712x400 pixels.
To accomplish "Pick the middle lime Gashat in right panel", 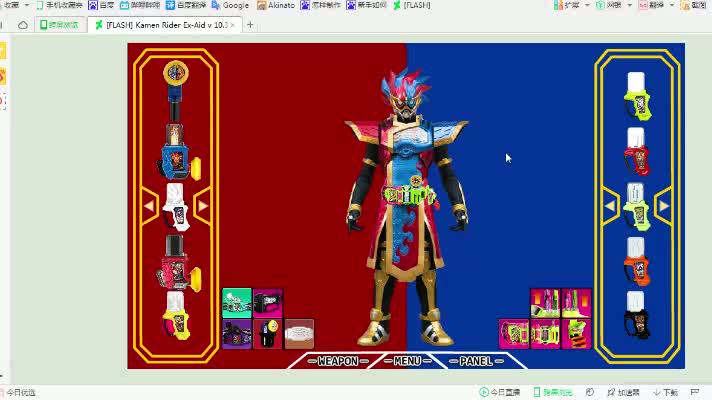I will pos(637,207).
